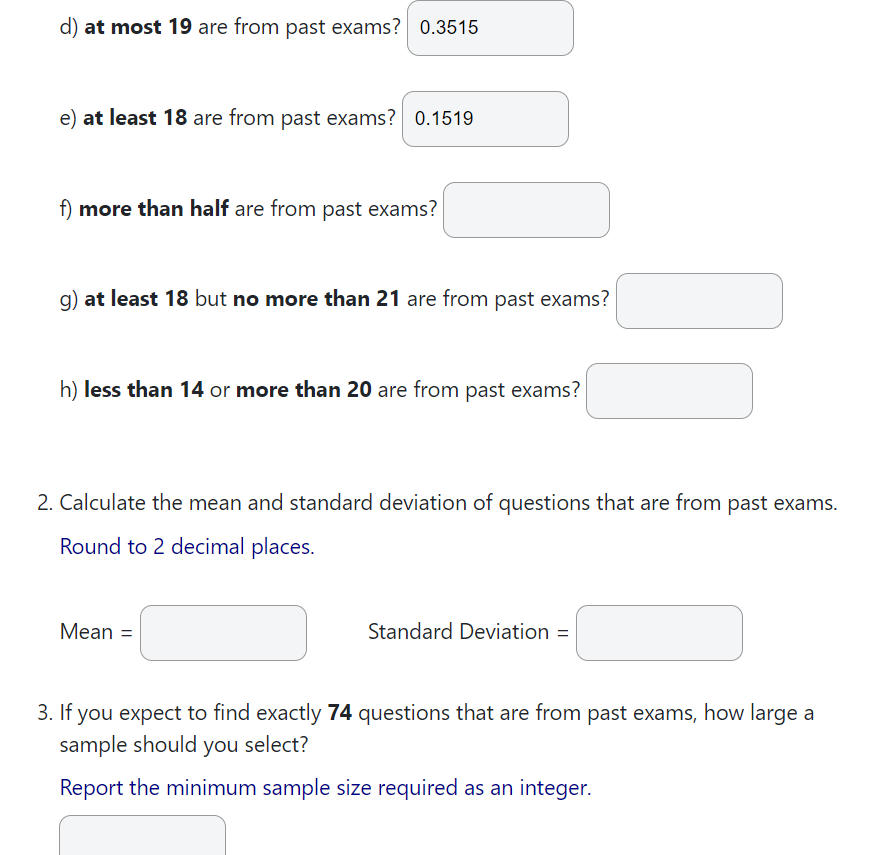Viewport: 885px width, 855px height.
Task: Click the Mean answer box
Action: coord(223,632)
